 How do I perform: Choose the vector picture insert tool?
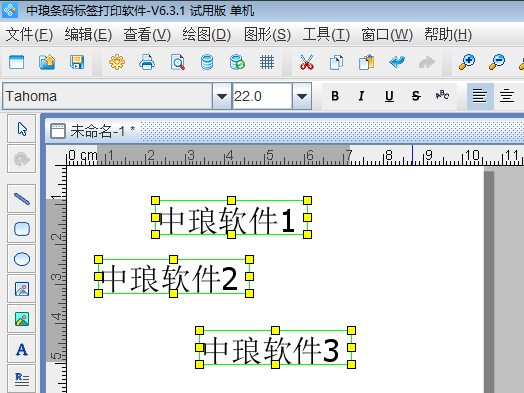tap(22, 289)
